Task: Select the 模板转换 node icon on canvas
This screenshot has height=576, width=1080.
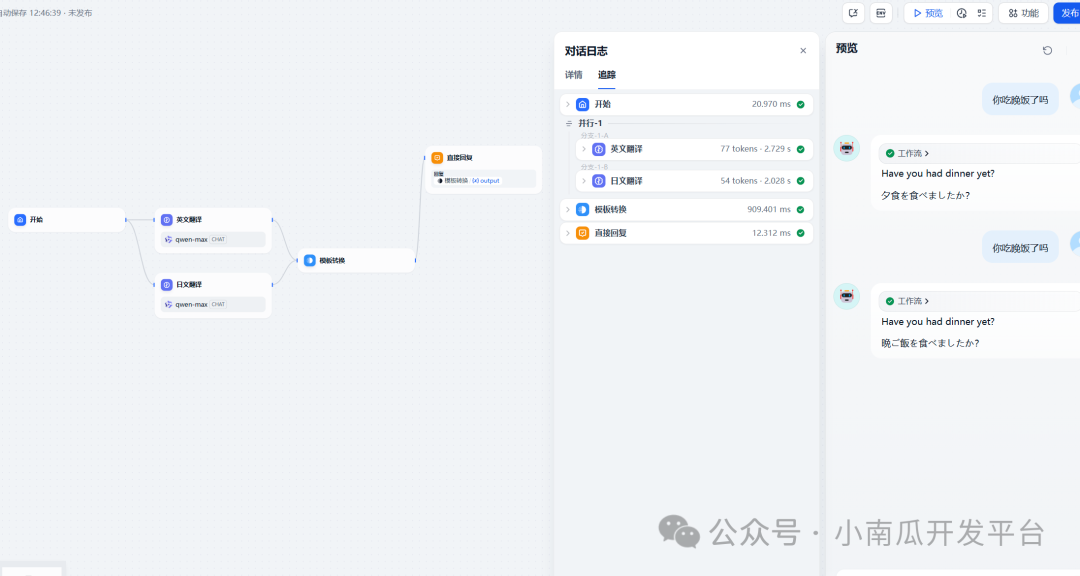Action: point(309,260)
